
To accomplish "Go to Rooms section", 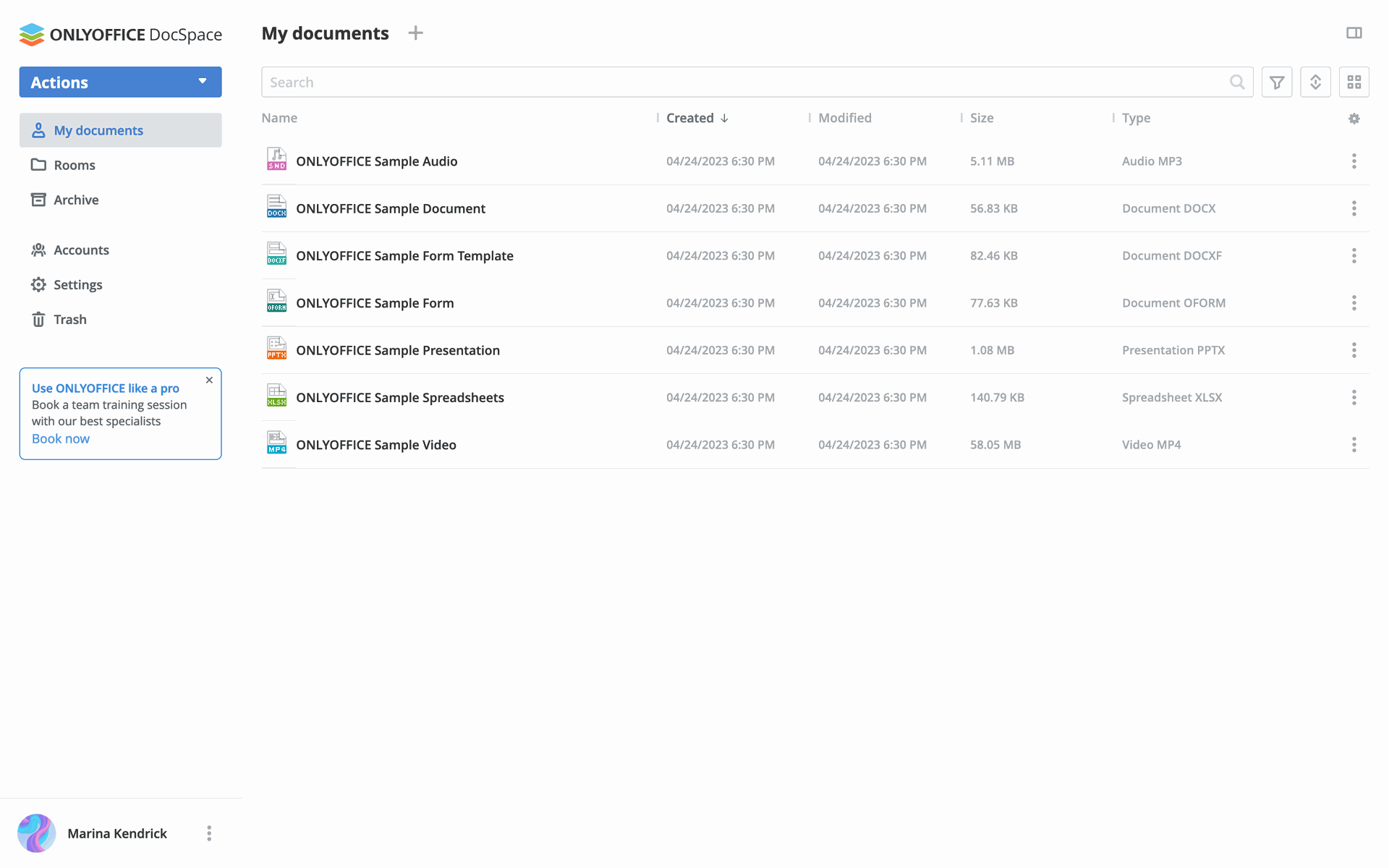I will pyautogui.click(x=74, y=165).
